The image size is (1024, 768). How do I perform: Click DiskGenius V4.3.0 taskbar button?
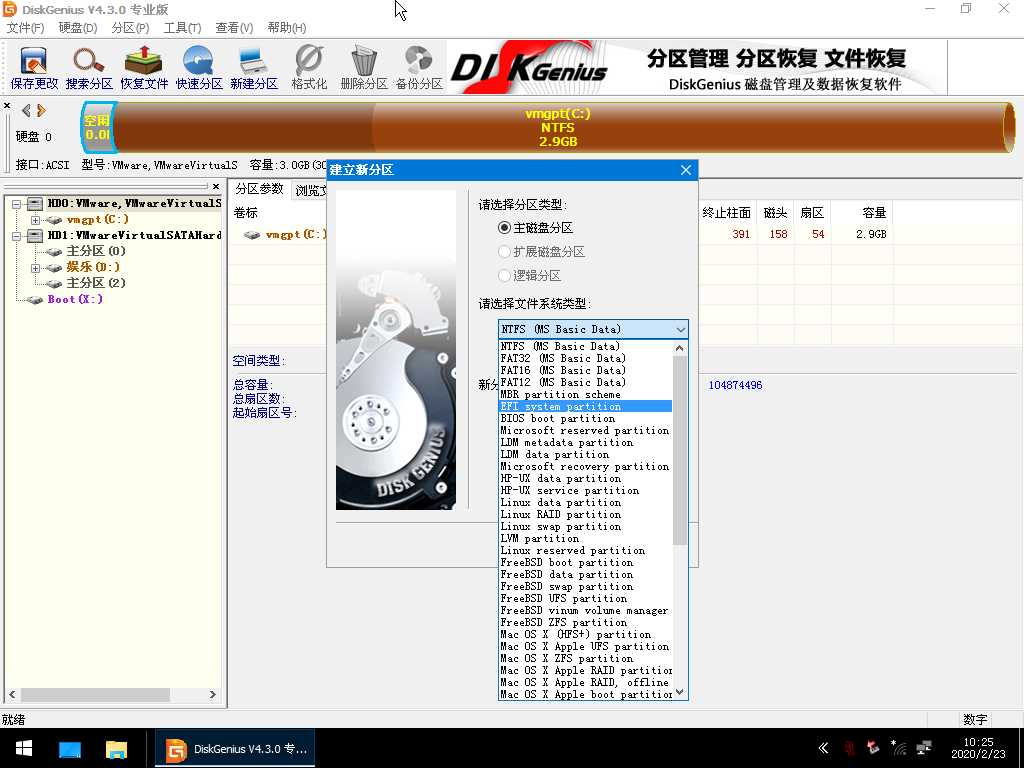point(235,748)
